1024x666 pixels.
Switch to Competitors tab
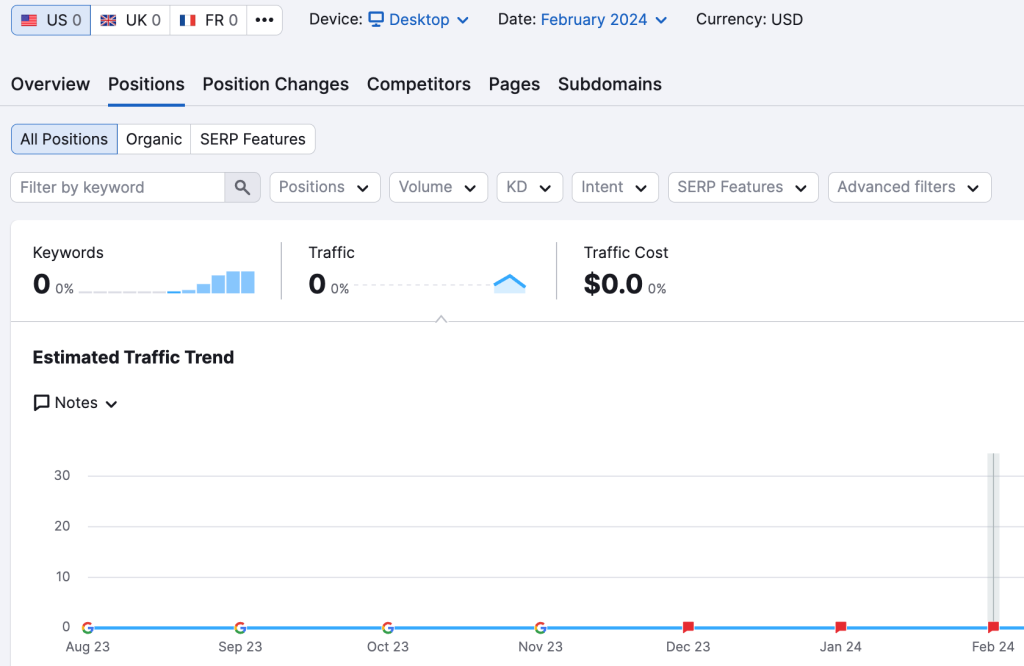click(419, 84)
